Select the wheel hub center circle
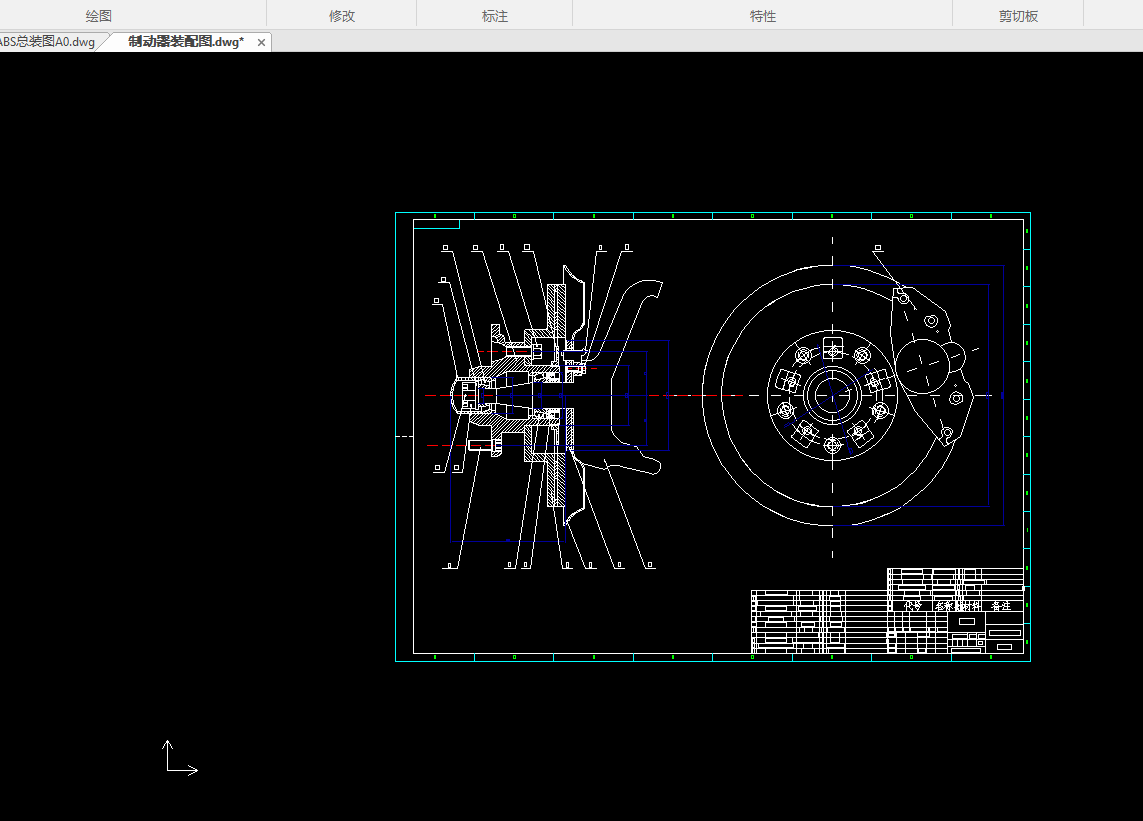 point(832,395)
